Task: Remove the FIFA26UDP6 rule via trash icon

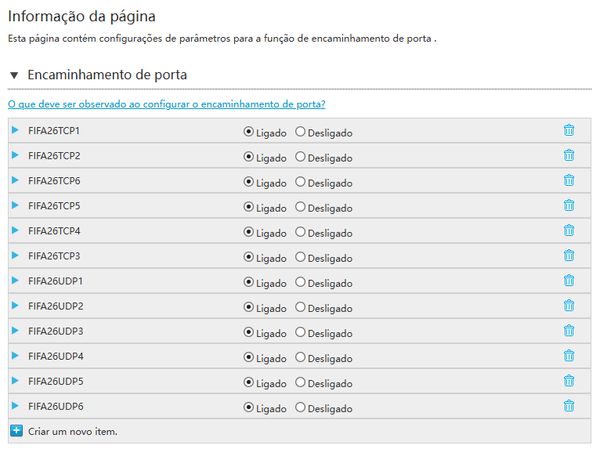Action: (x=569, y=406)
